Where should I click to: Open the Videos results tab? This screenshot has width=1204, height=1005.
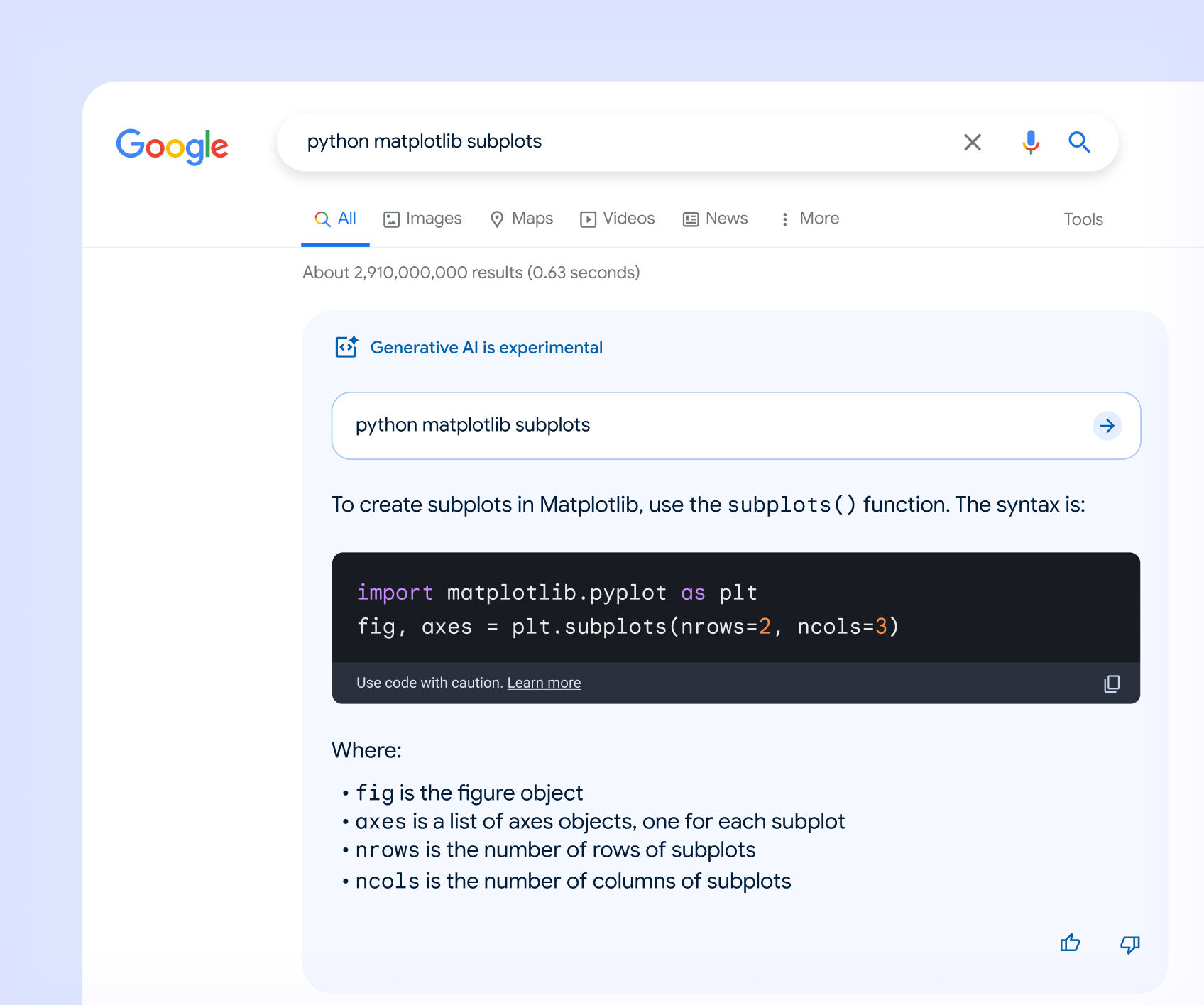pyautogui.click(x=618, y=219)
